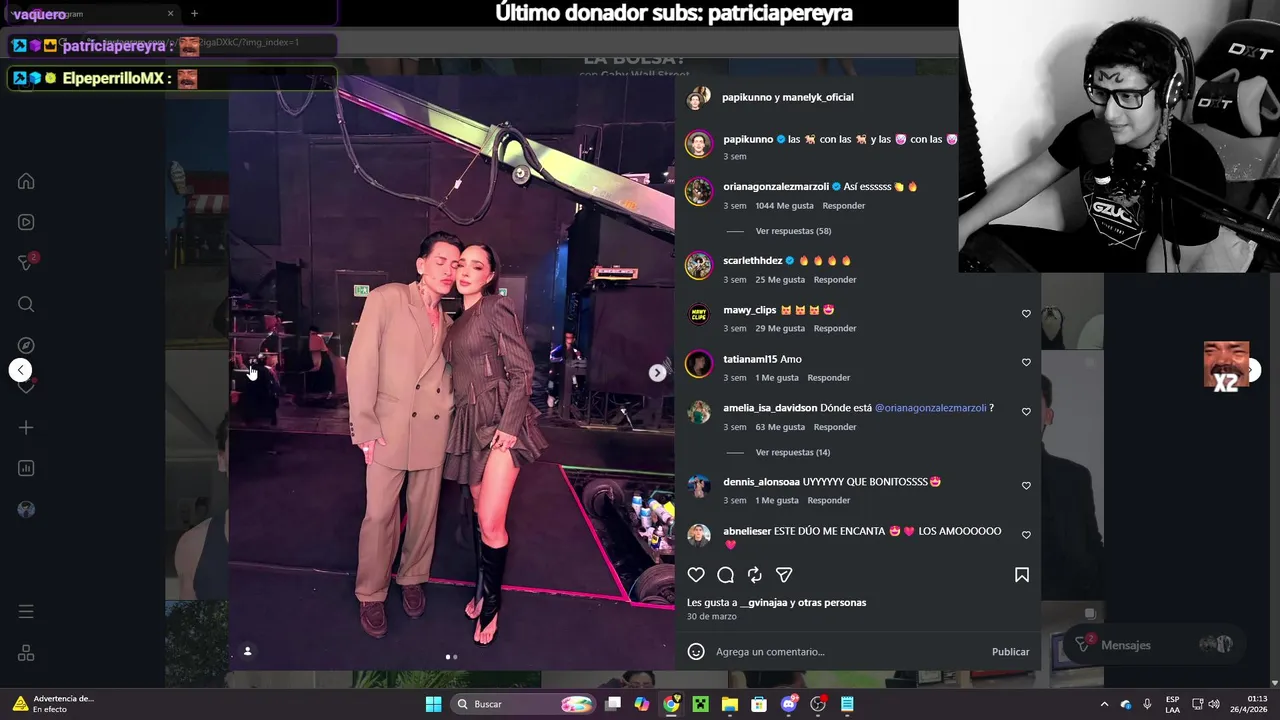
Task: Click the Windows Start button
Action: (x=433, y=704)
